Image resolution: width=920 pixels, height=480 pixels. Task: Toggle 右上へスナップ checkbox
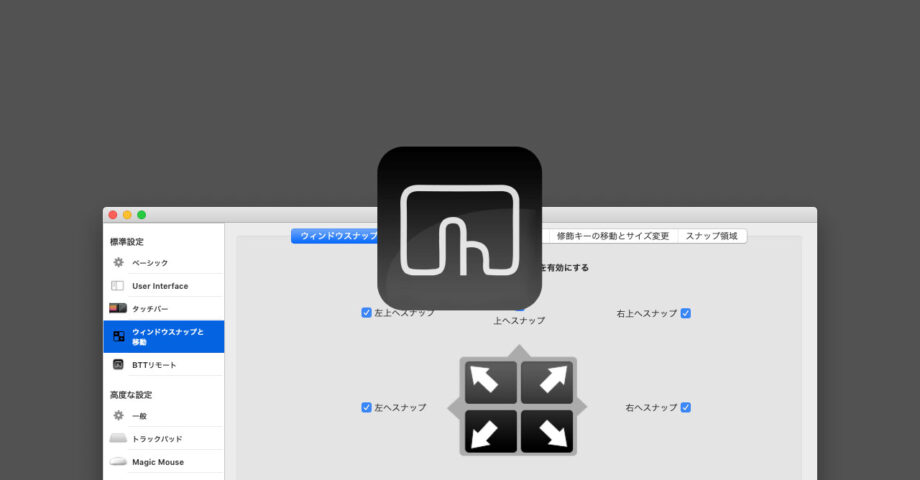point(685,313)
